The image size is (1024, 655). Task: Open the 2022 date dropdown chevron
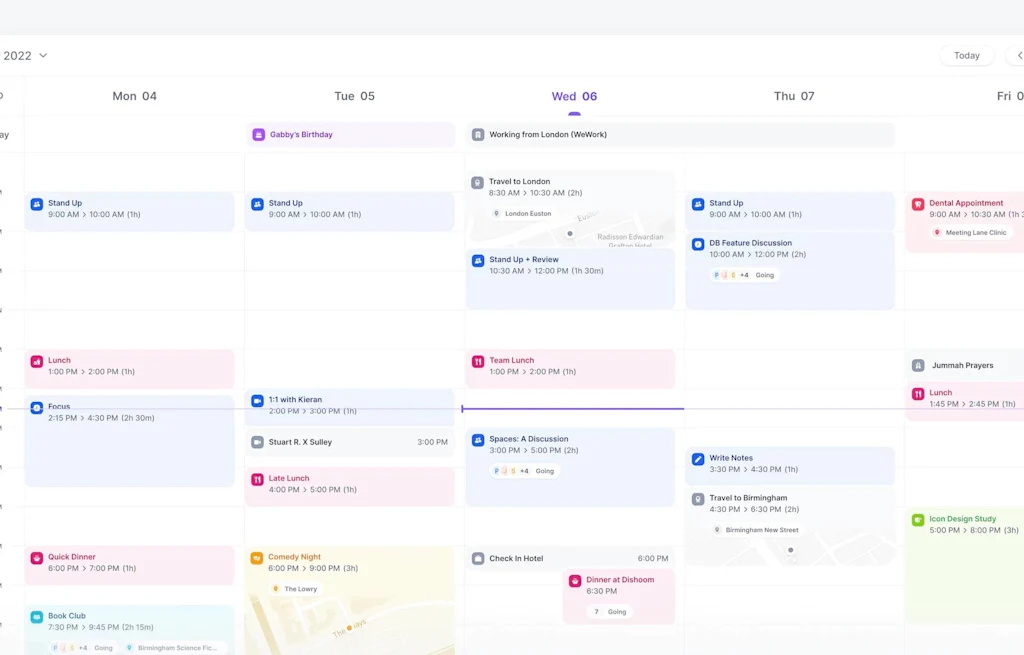[43, 56]
